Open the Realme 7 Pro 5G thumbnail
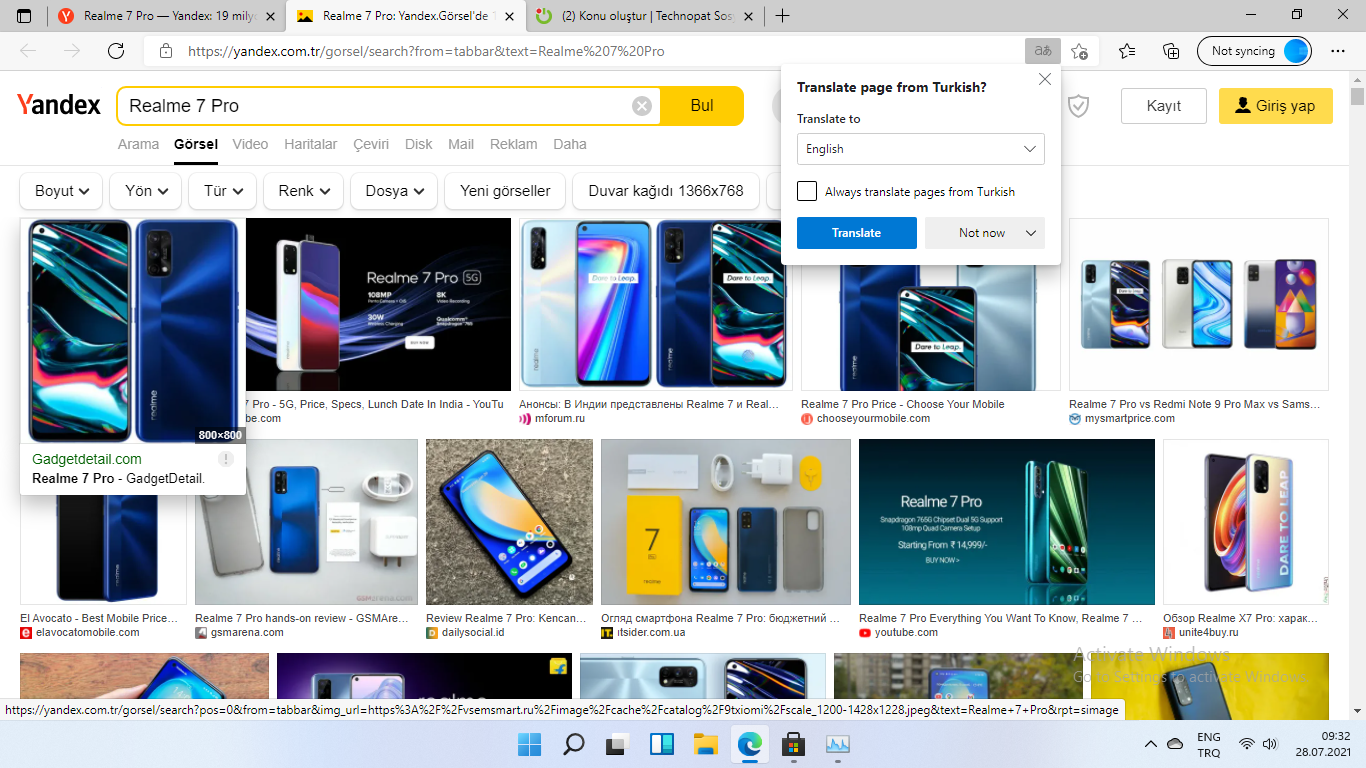1366x768 pixels. point(378,304)
